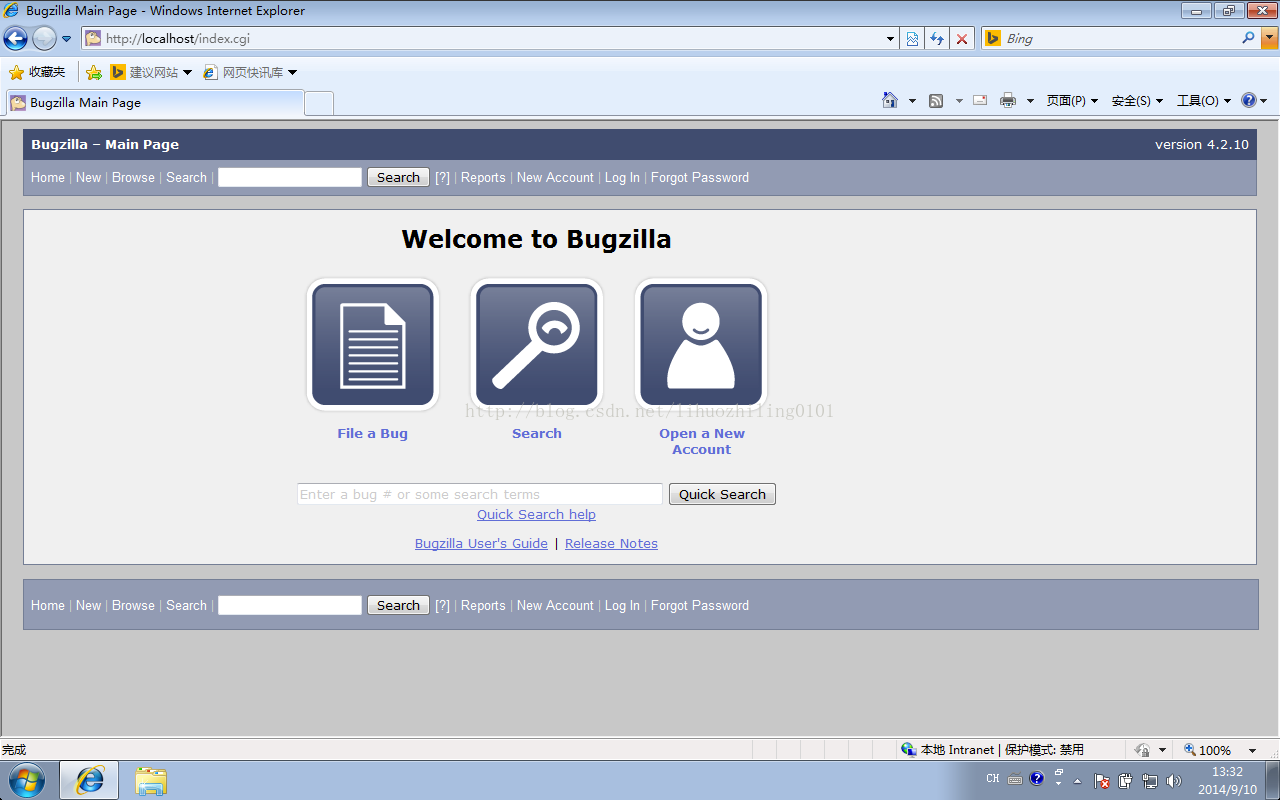
Task: Show hidden tray icons arrow
Action: click(x=1078, y=781)
